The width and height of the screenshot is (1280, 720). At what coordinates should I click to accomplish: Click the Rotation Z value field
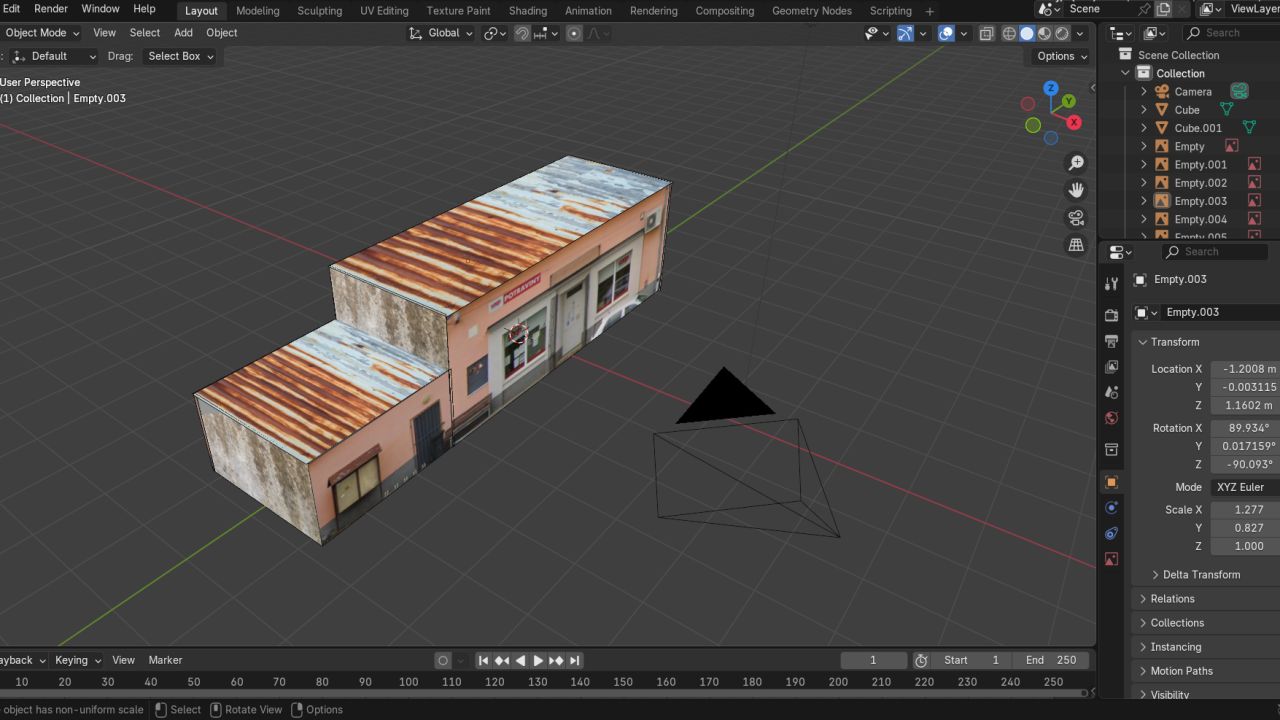coord(1245,465)
